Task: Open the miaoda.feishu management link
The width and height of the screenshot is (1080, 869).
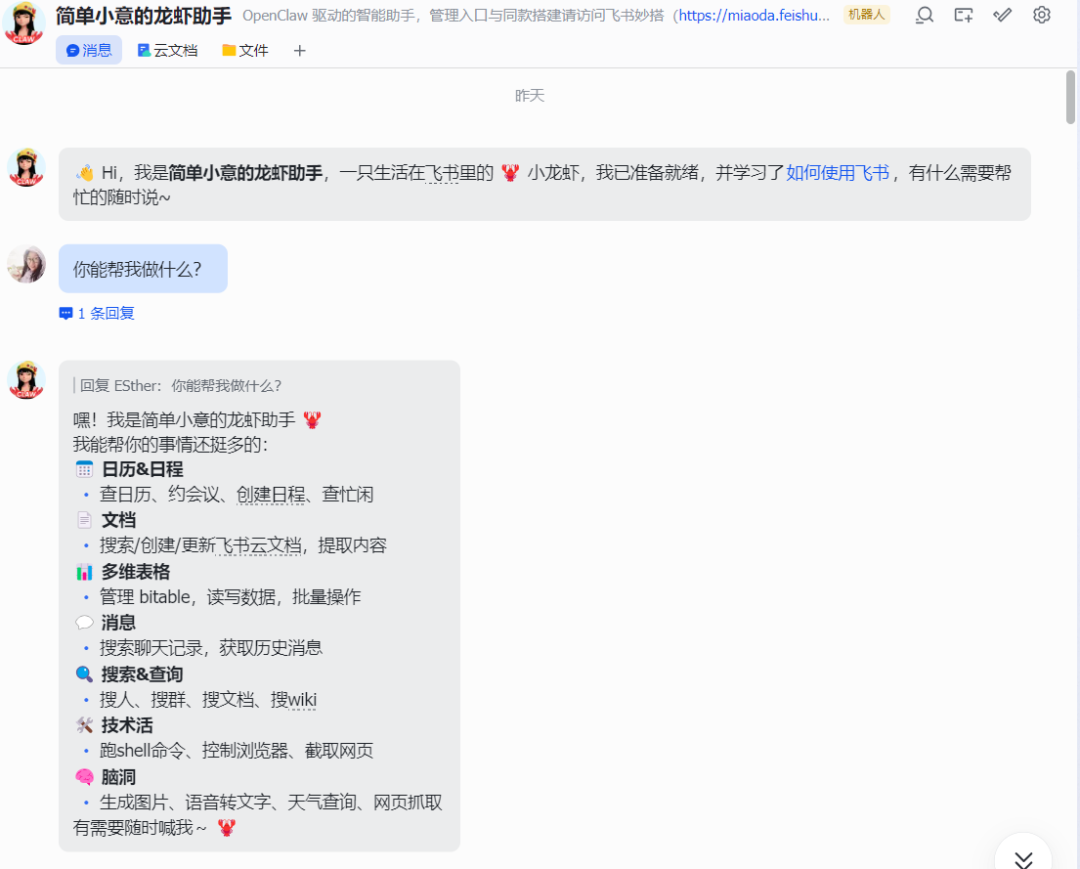Action: pyautogui.click(x=753, y=16)
